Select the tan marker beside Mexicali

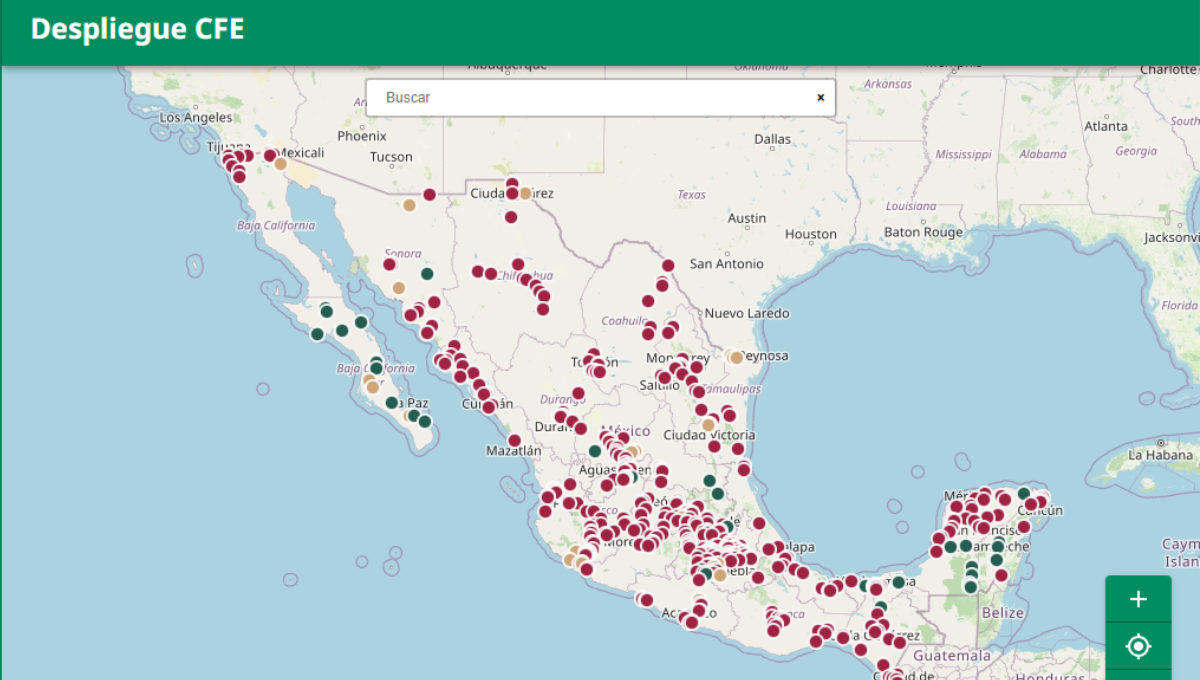(x=281, y=164)
